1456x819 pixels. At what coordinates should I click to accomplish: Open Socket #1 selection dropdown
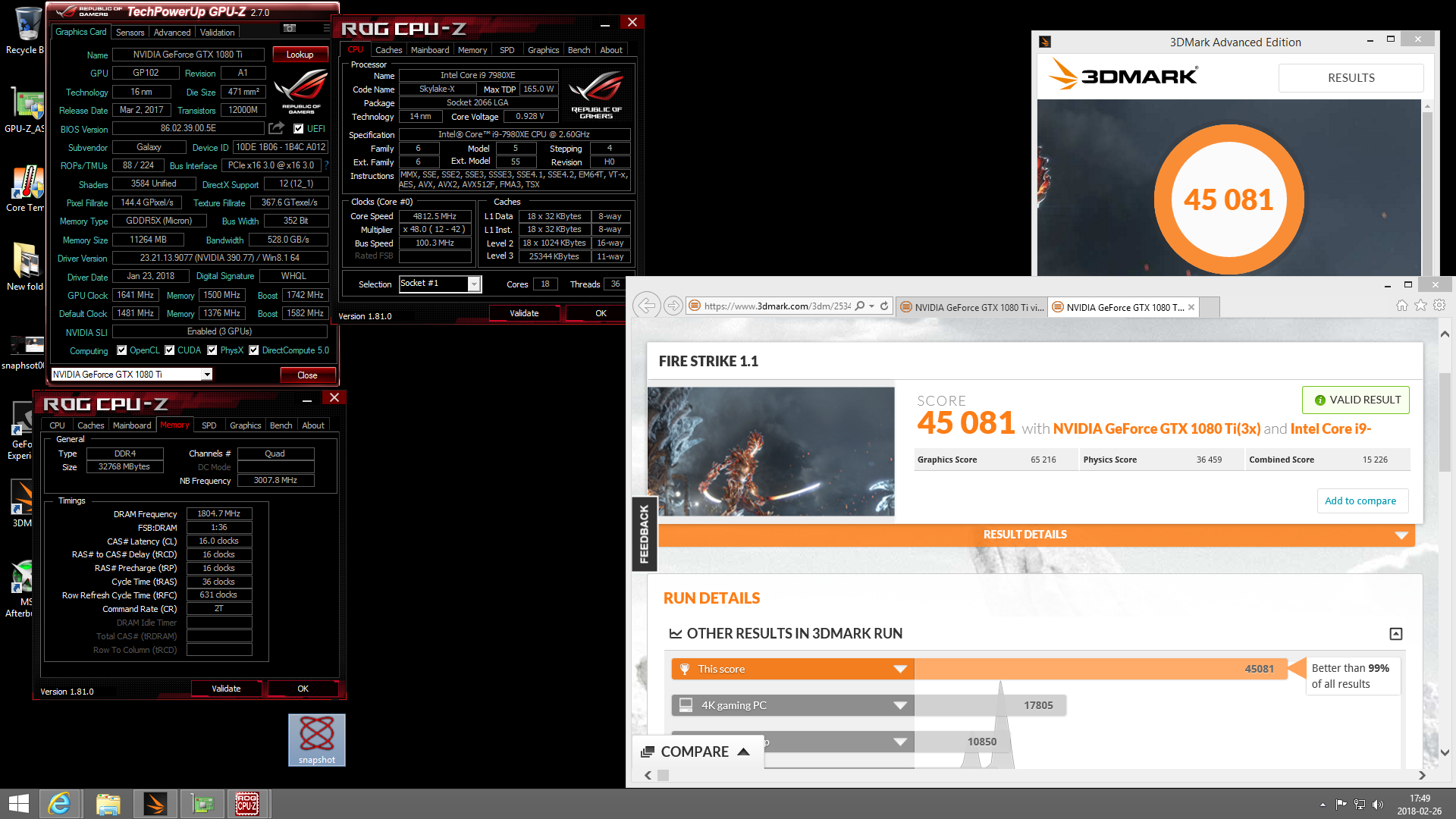(x=474, y=284)
